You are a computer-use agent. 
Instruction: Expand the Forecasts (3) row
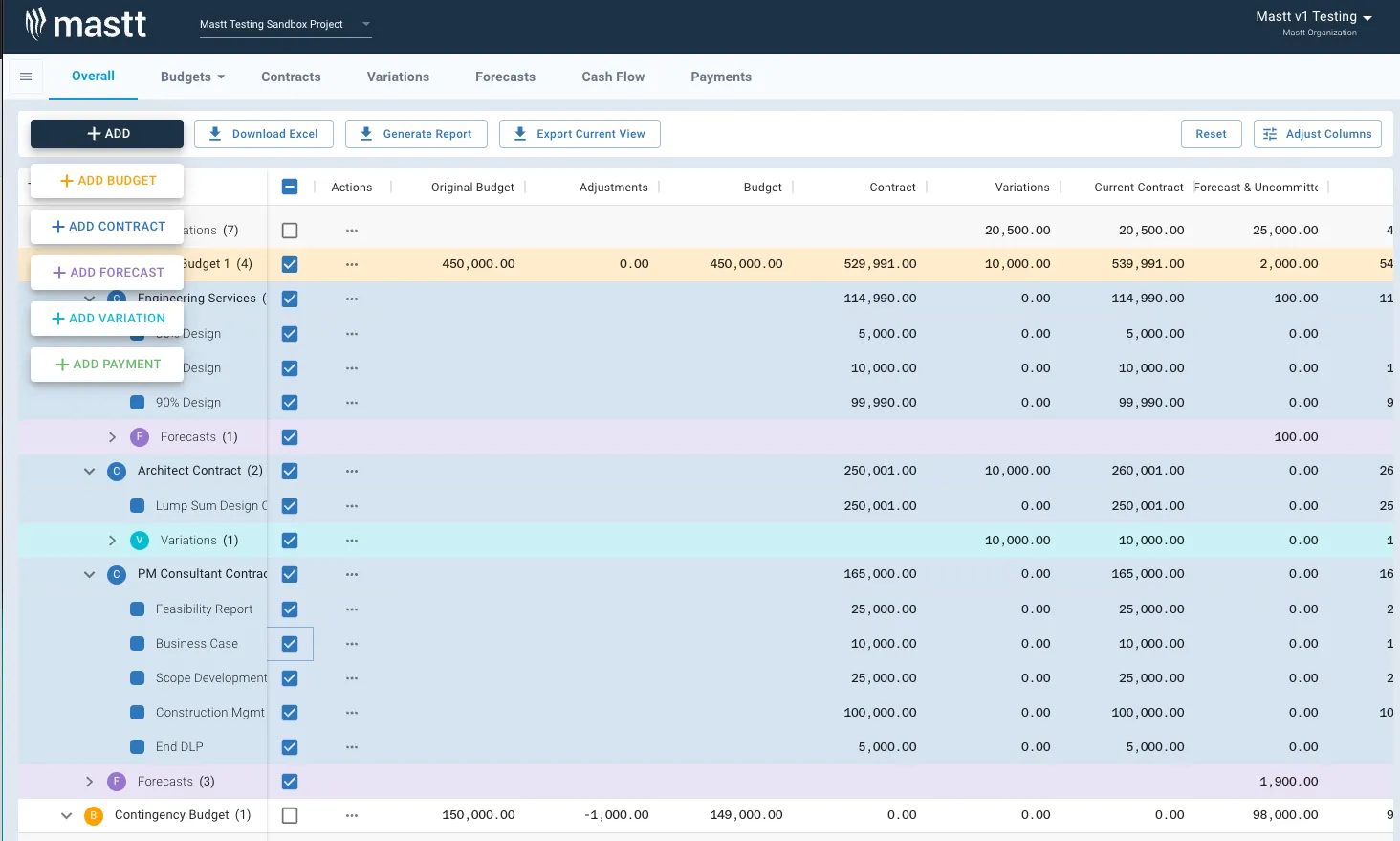89,782
